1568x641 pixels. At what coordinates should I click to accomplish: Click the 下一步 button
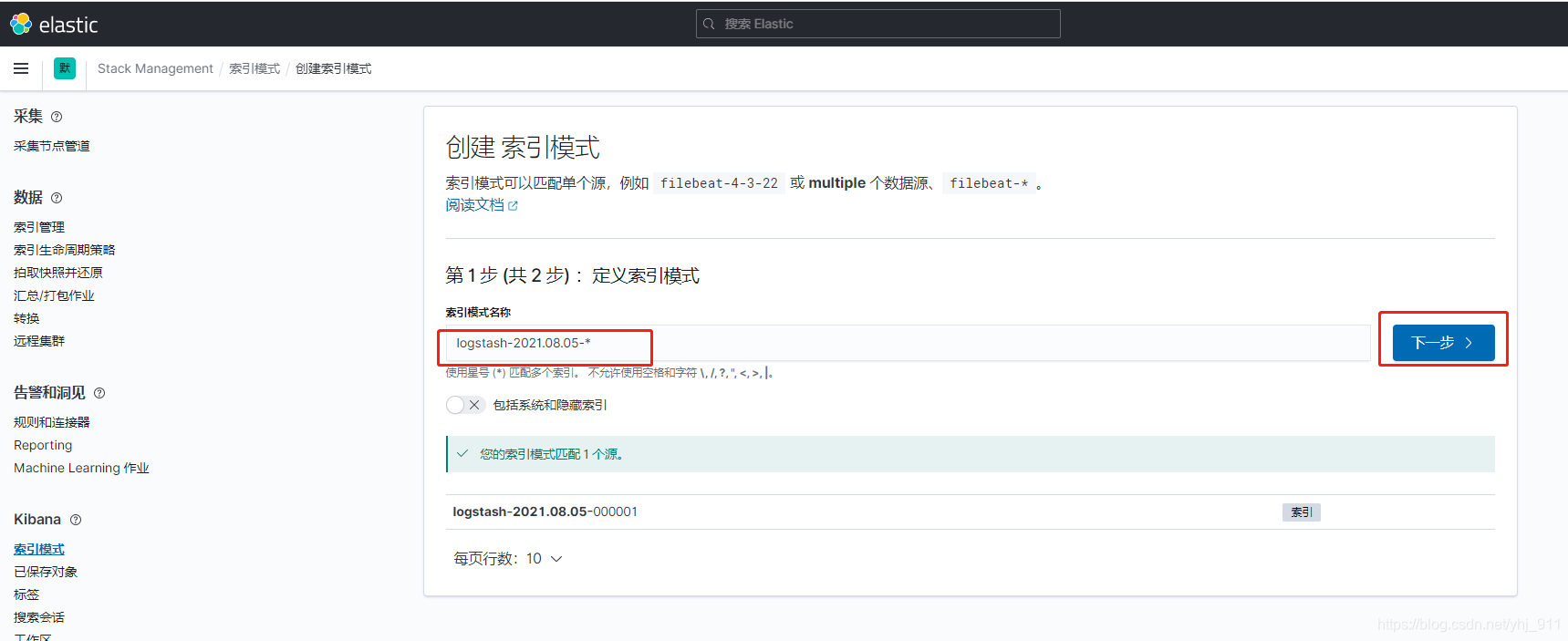(x=1443, y=343)
